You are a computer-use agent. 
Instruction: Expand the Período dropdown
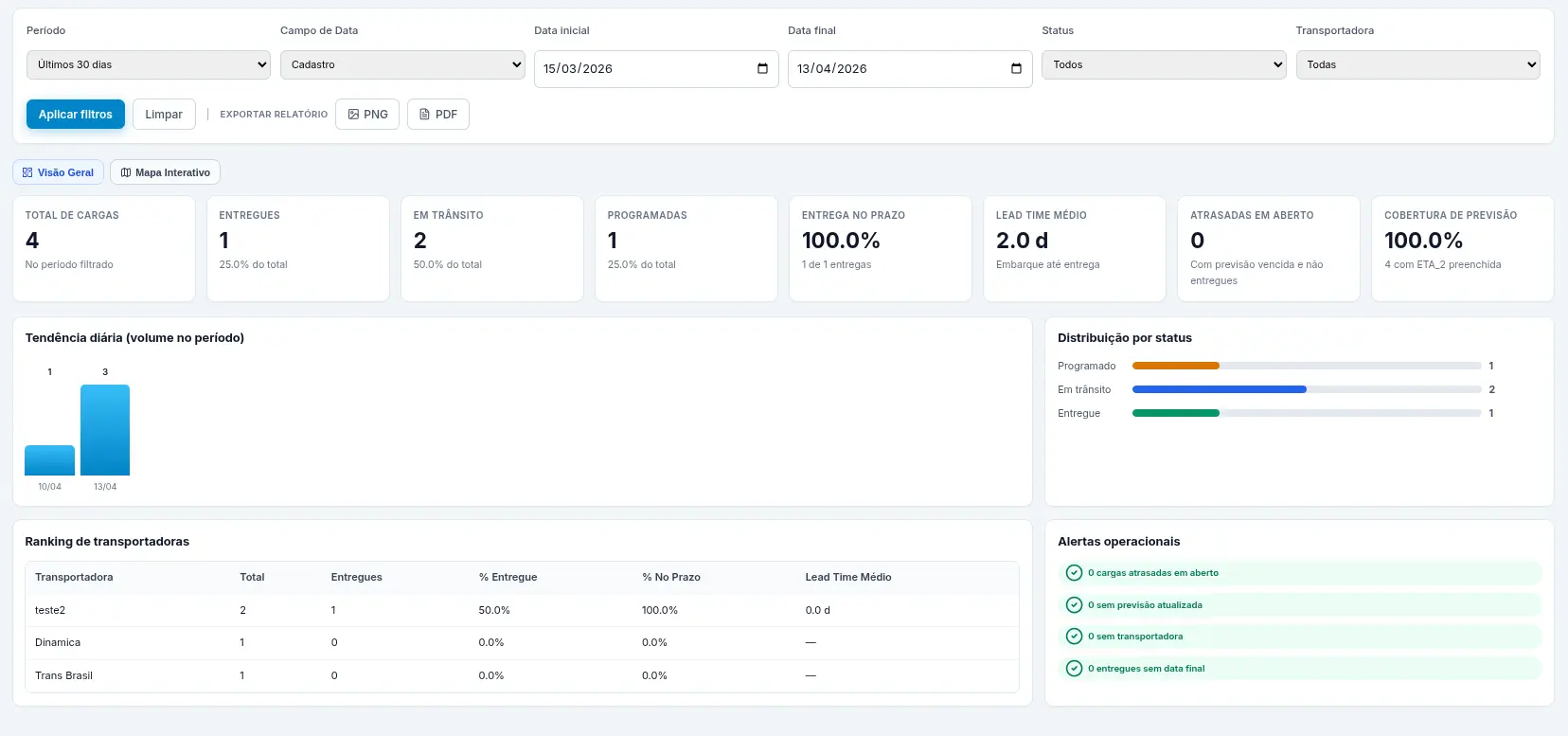[149, 65]
